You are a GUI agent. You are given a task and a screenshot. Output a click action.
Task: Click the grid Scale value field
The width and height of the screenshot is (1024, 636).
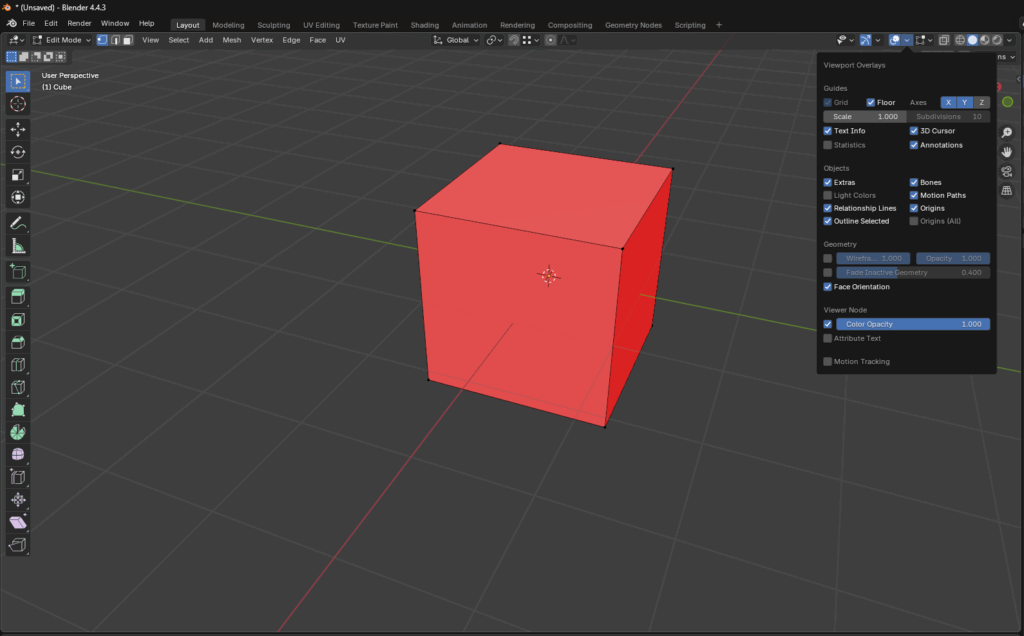(x=865, y=117)
